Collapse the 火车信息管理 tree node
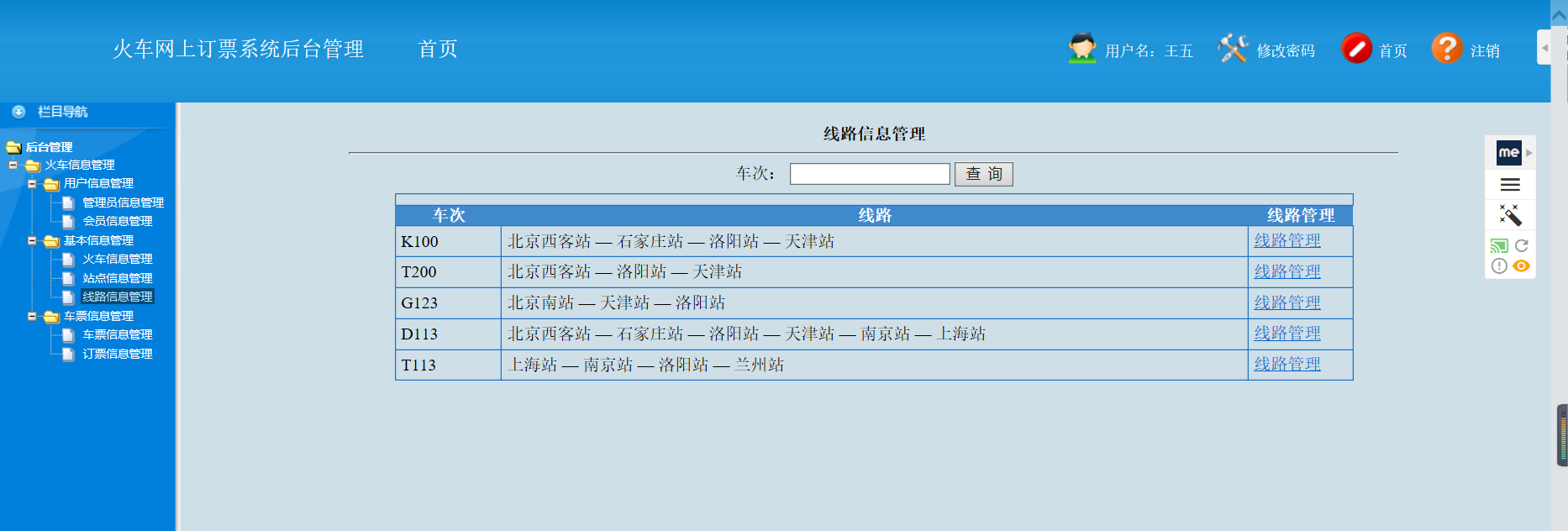Viewport: 1568px width, 531px height. (13, 165)
